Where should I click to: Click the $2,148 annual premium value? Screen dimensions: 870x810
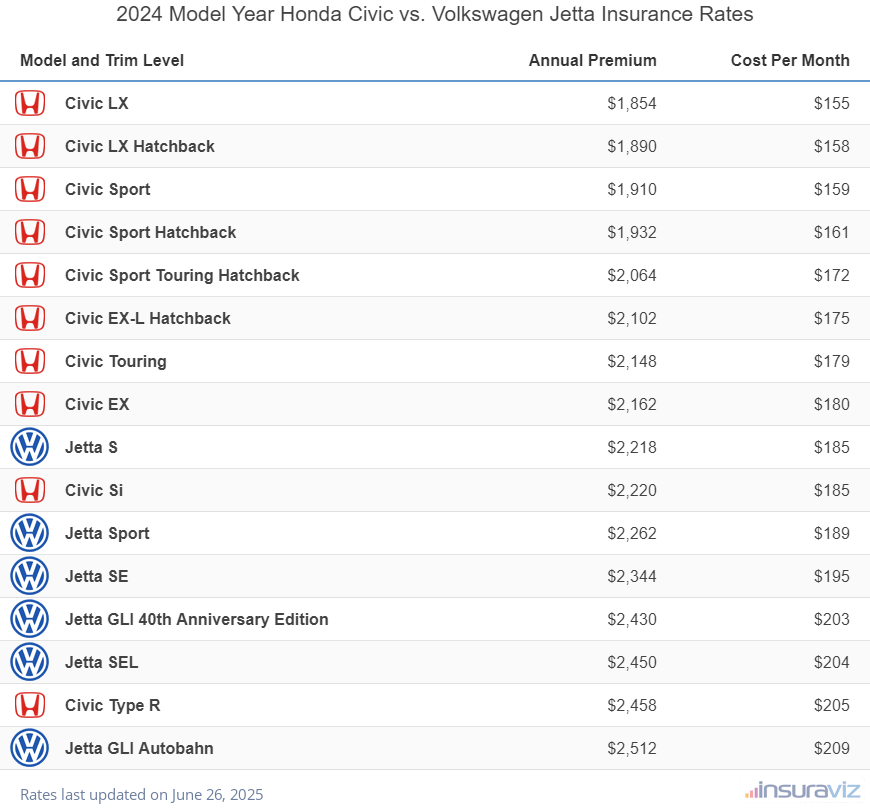pyautogui.click(x=632, y=361)
